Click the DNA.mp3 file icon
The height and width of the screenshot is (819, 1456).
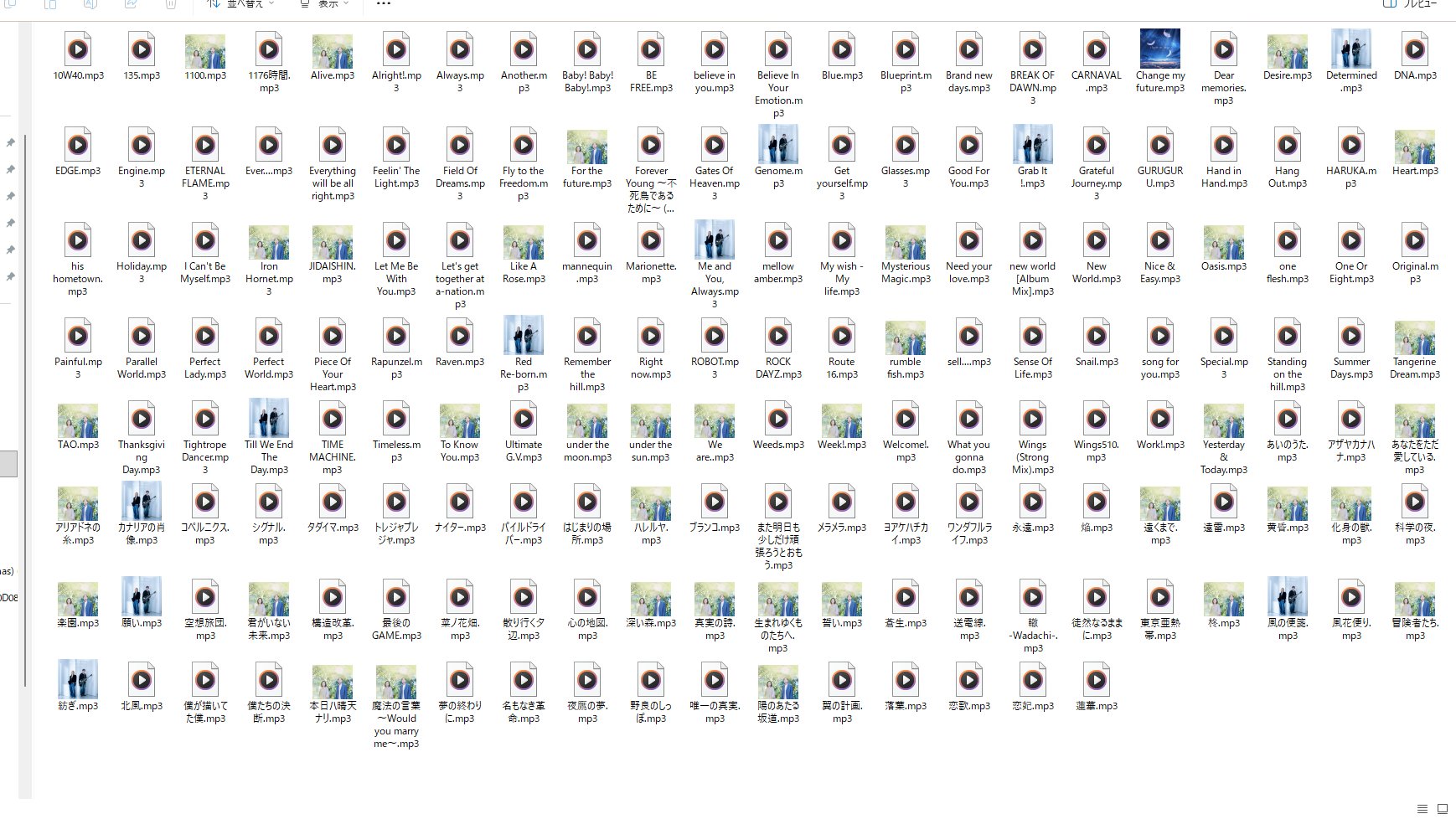pyautogui.click(x=1415, y=49)
